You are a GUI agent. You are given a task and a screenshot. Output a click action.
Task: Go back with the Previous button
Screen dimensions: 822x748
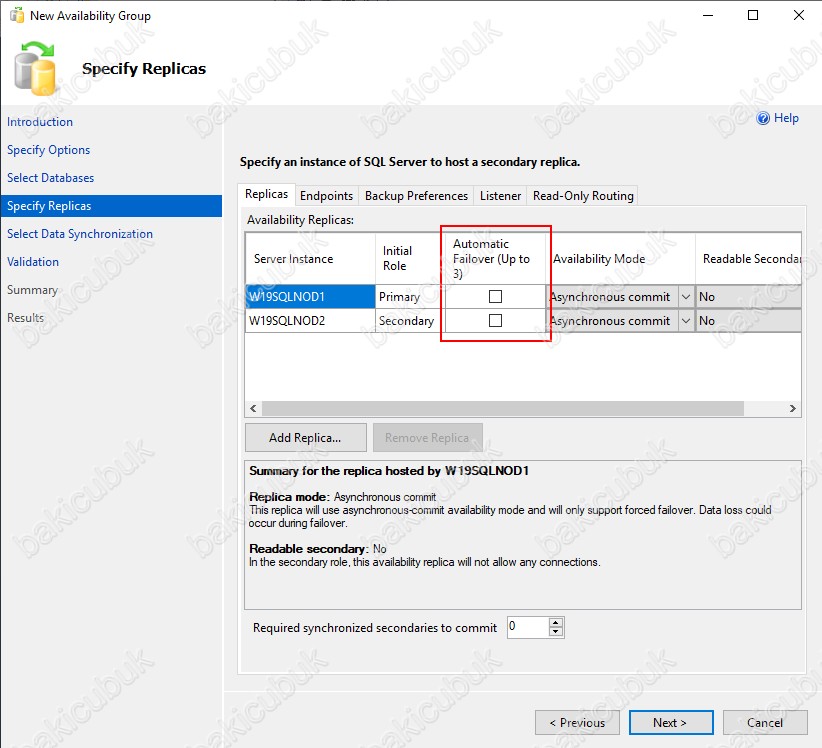[576, 723]
